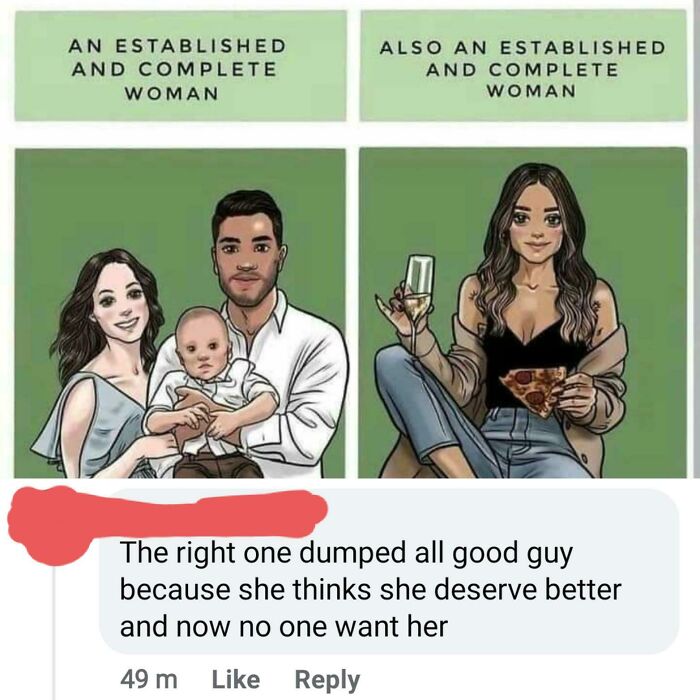This screenshot has height=700, width=700.
Task: Open the left family illustration panel
Action: [180, 313]
